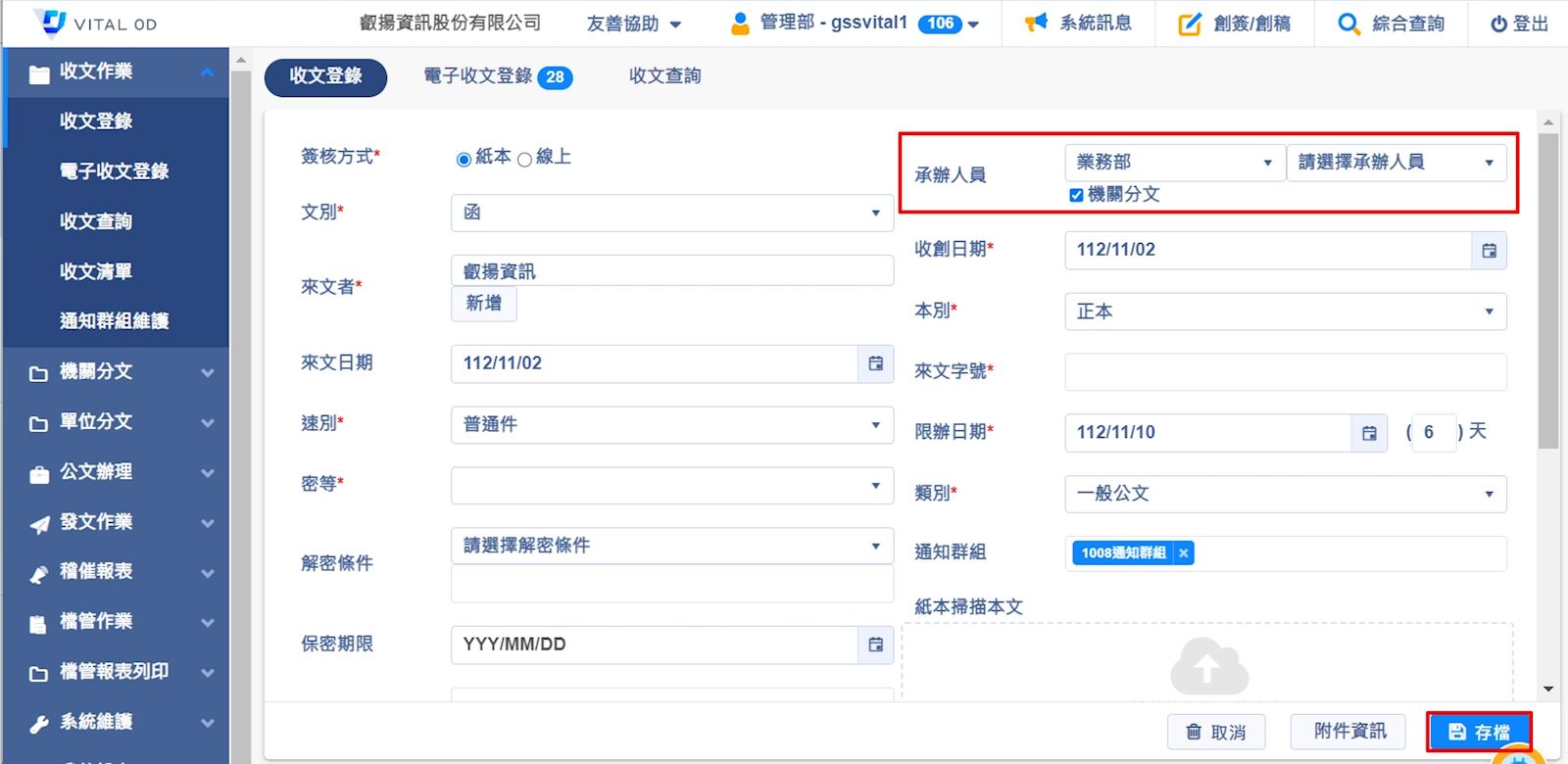Open the 請選擇承辦人員 dropdown
This screenshot has height=764, width=1568.
click(x=1396, y=163)
